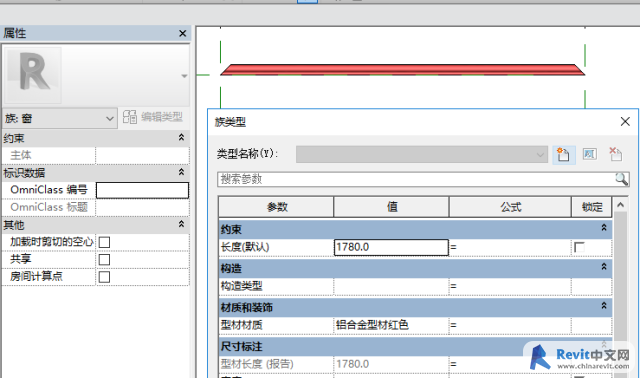Click the 值 column header
The image size is (640, 378).
click(391, 207)
